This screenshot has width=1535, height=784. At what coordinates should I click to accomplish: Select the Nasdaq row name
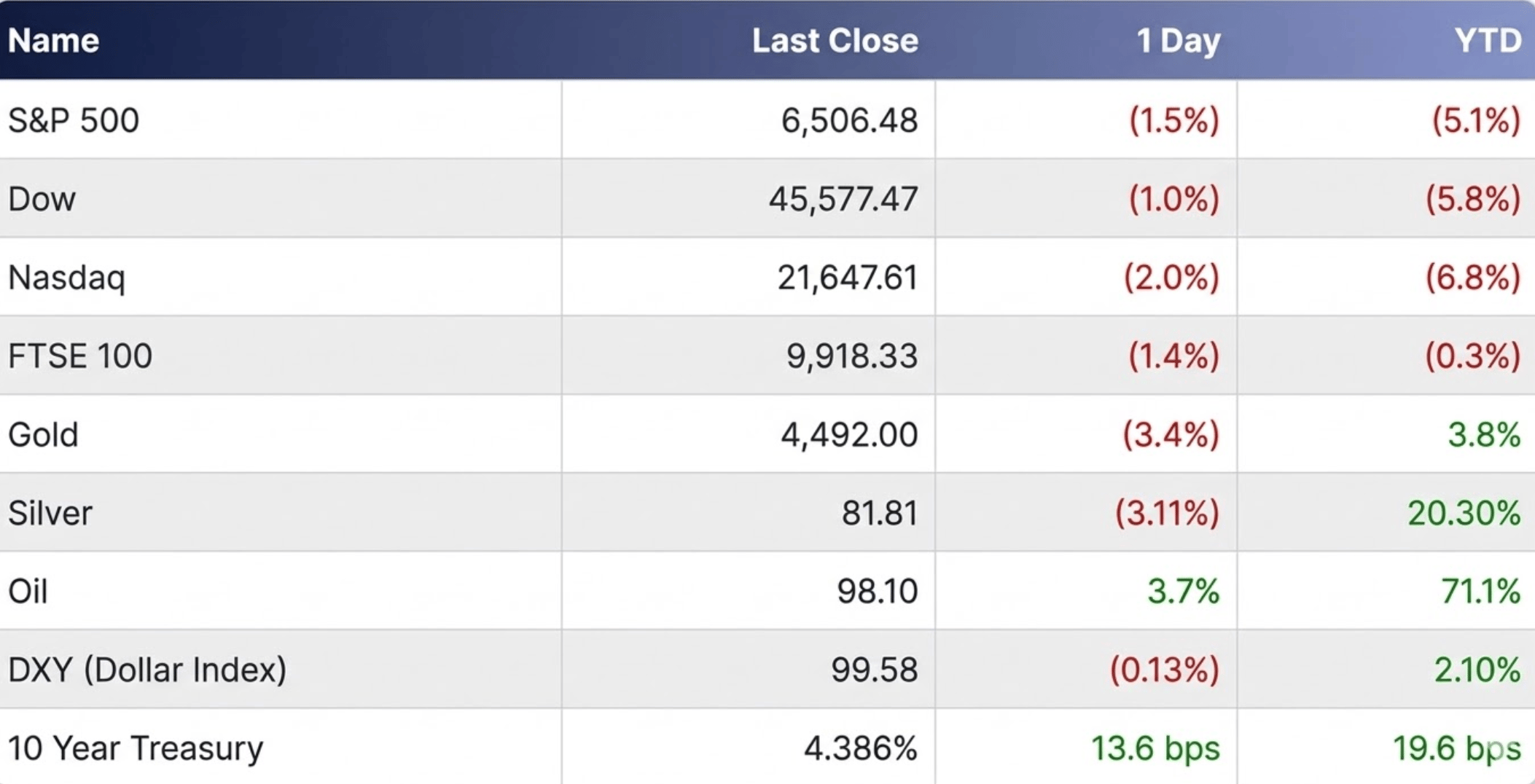click(x=67, y=278)
